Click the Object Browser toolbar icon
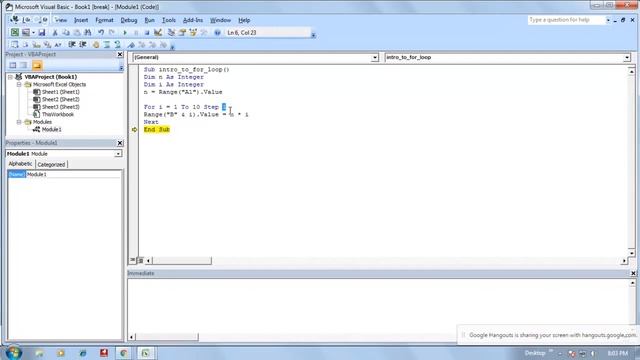This screenshot has width=640, height=360. [x=193, y=32]
